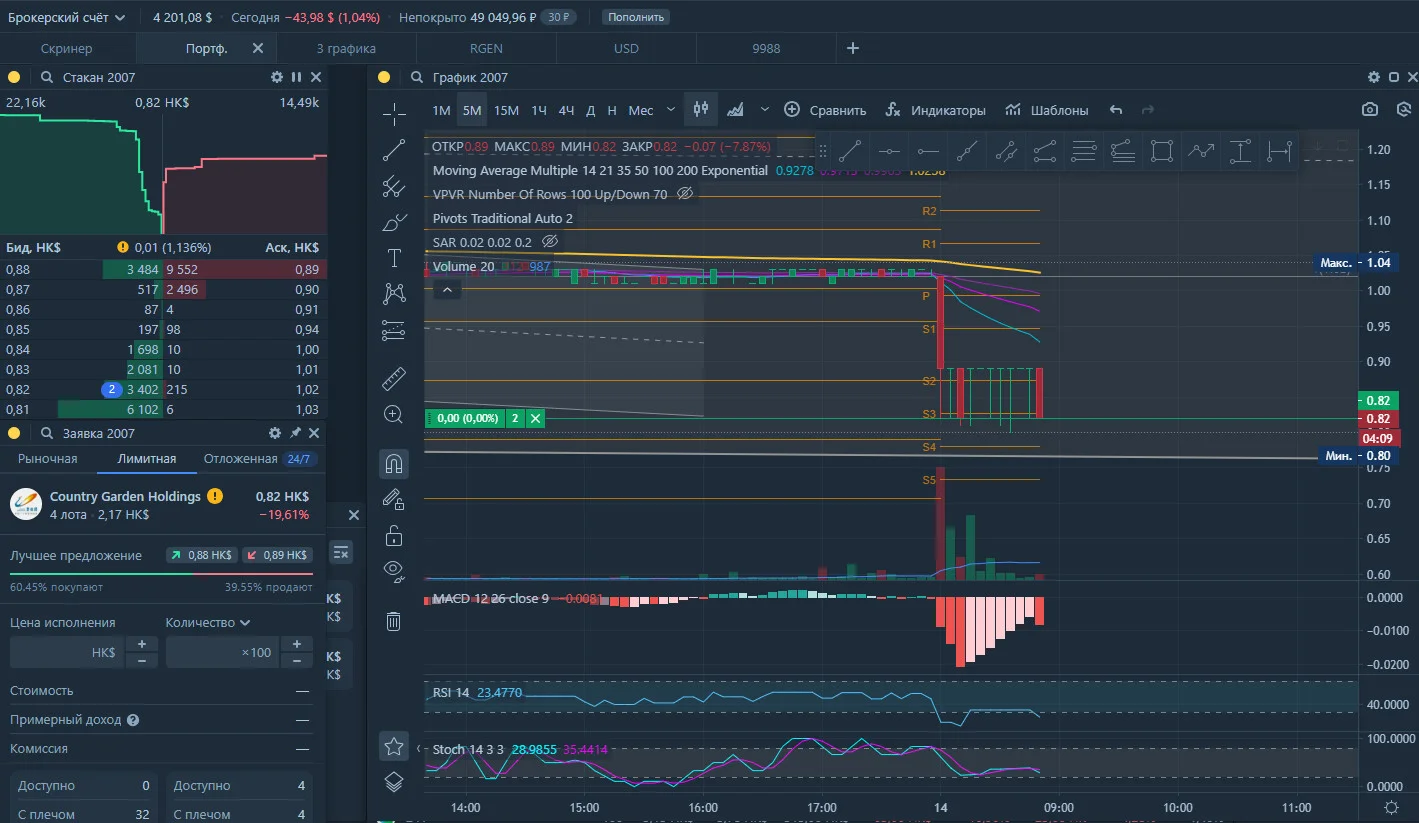Open the object tree layers icon
Screen dimensions: 1419x823
[394, 782]
